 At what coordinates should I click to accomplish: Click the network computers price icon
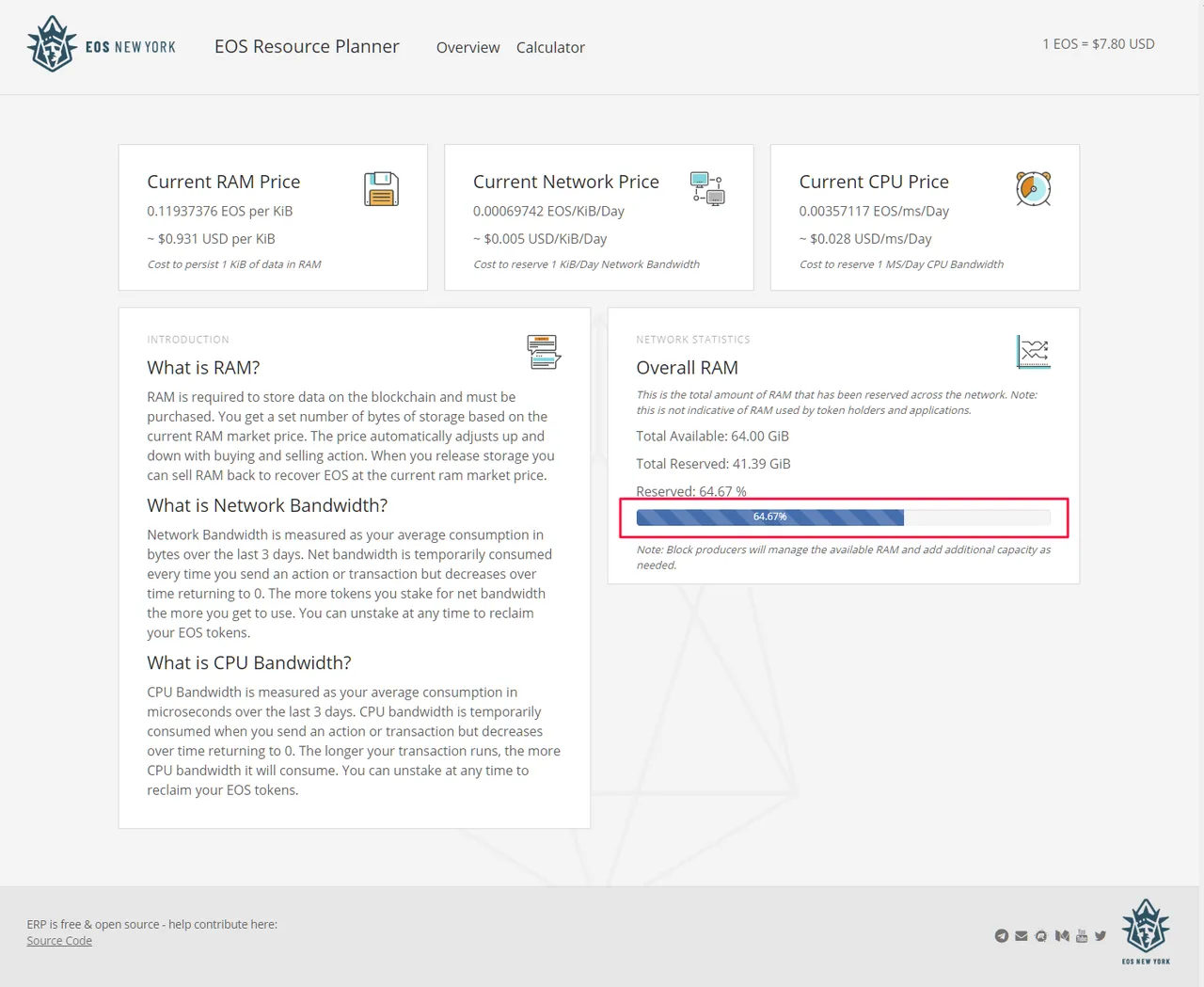pyautogui.click(x=707, y=189)
